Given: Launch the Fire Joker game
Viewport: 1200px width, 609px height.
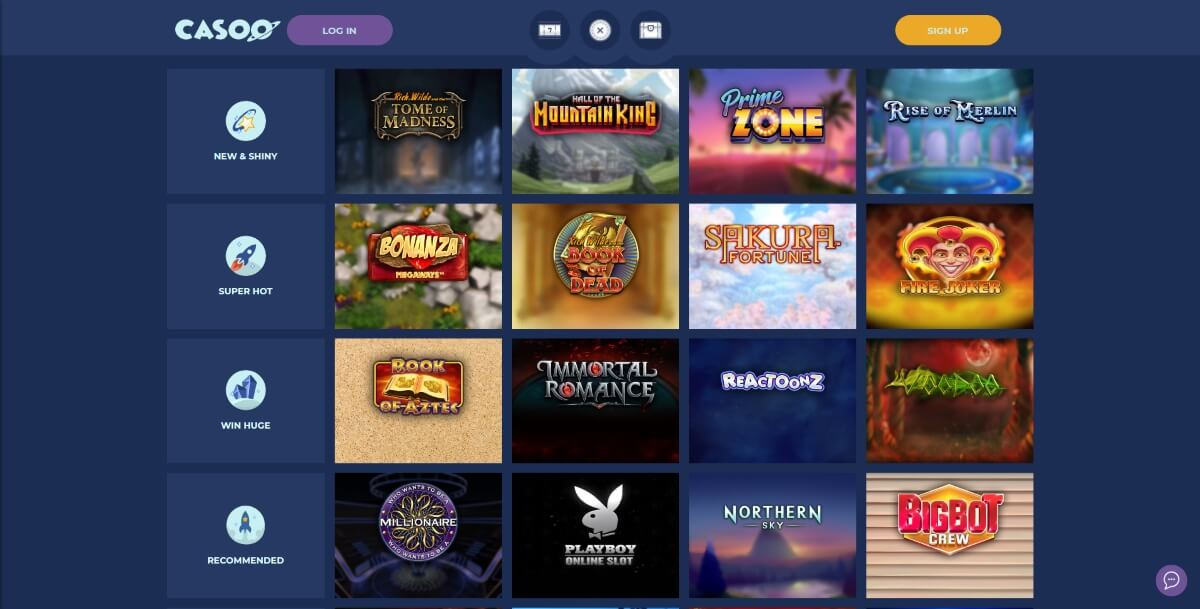Looking at the screenshot, I should click(x=949, y=266).
